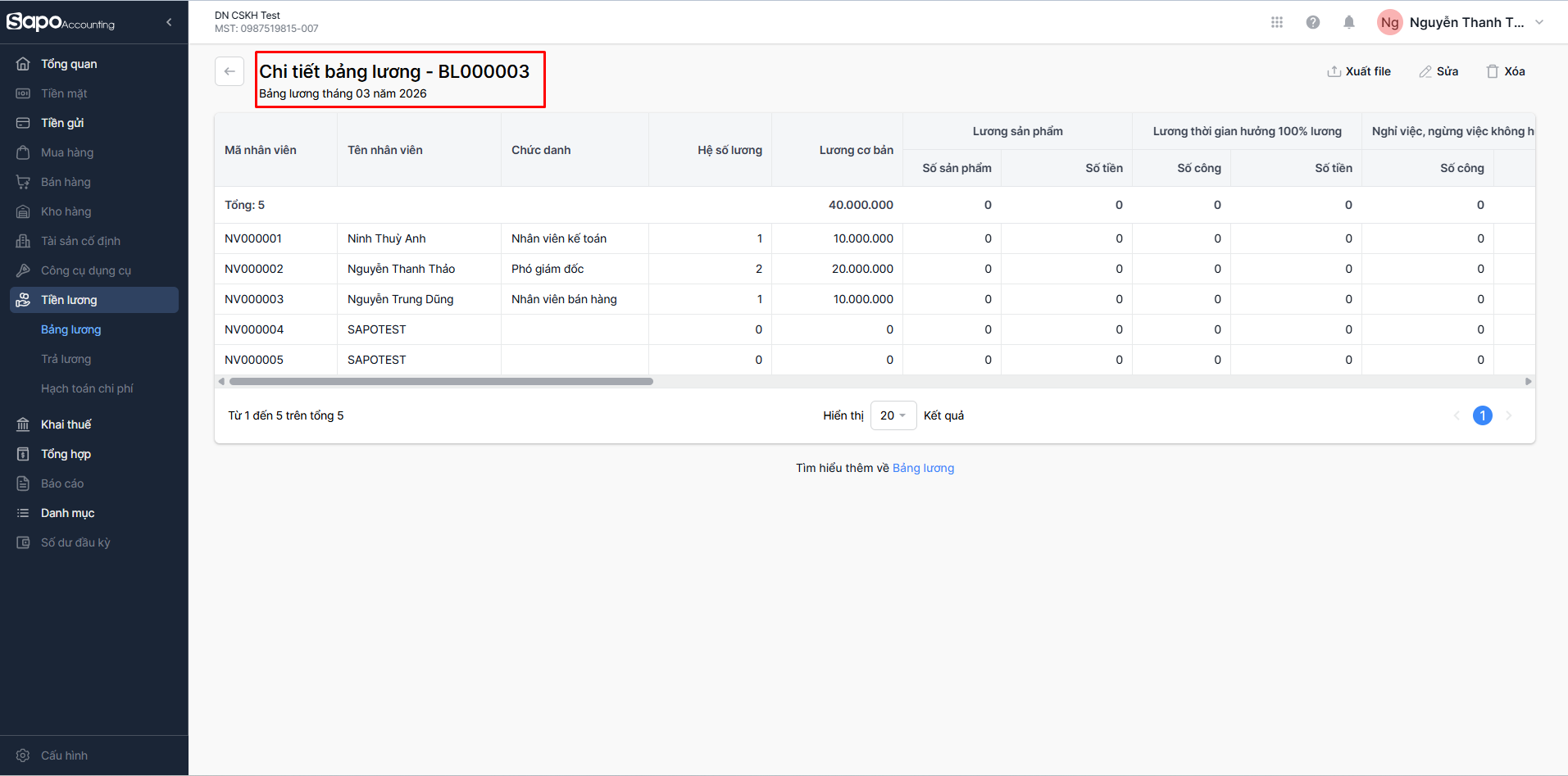Open Hạch toán chi phí submenu
Viewport: 1568px width, 776px height.
(87, 388)
